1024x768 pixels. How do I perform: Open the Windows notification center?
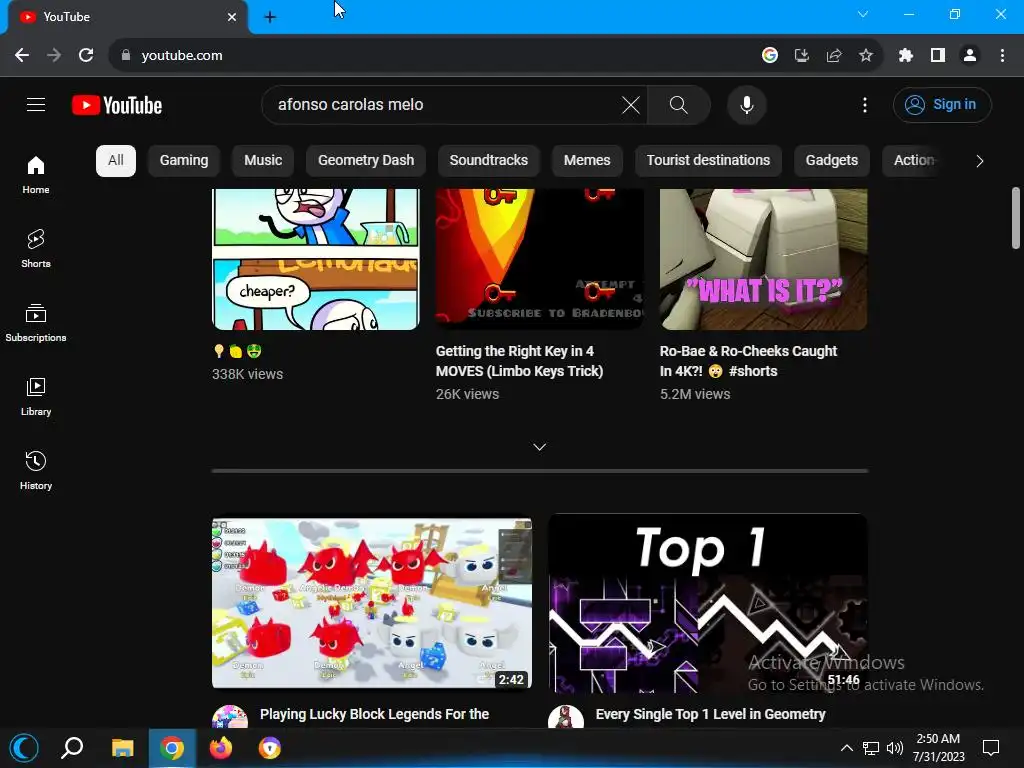pyautogui.click(x=991, y=748)
